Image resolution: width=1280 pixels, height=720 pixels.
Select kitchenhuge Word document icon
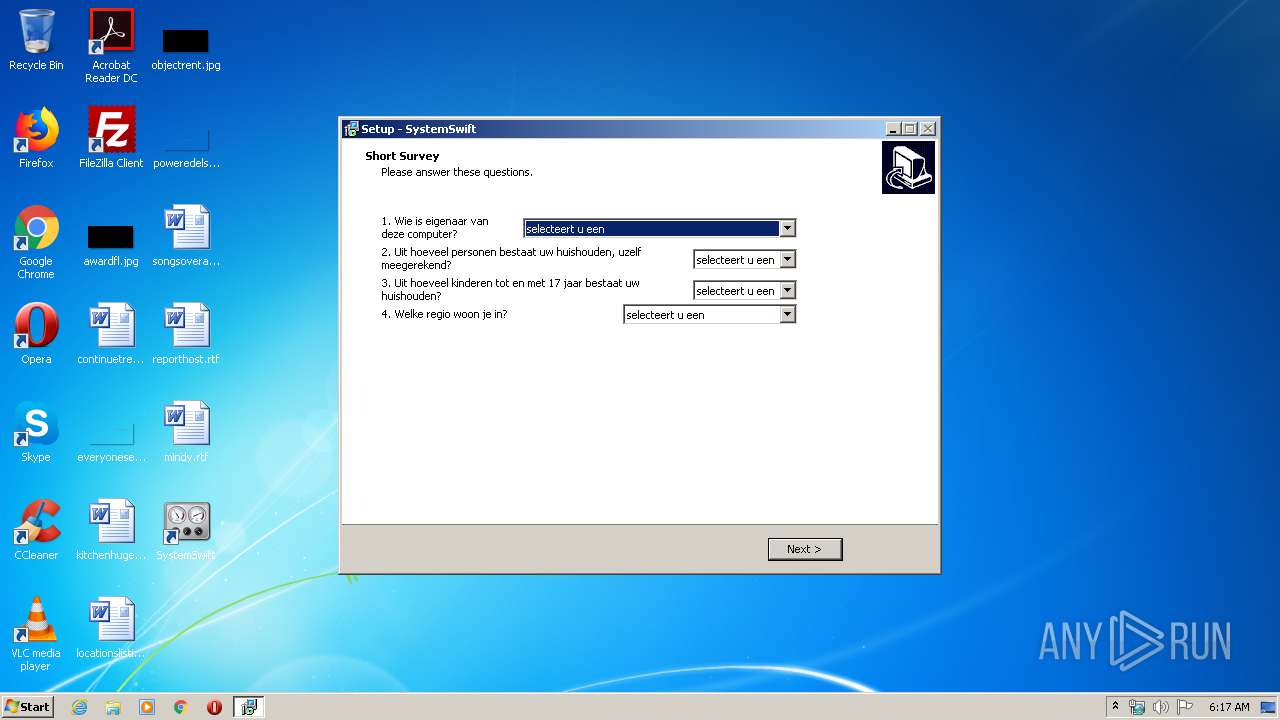tap(111, 530)
